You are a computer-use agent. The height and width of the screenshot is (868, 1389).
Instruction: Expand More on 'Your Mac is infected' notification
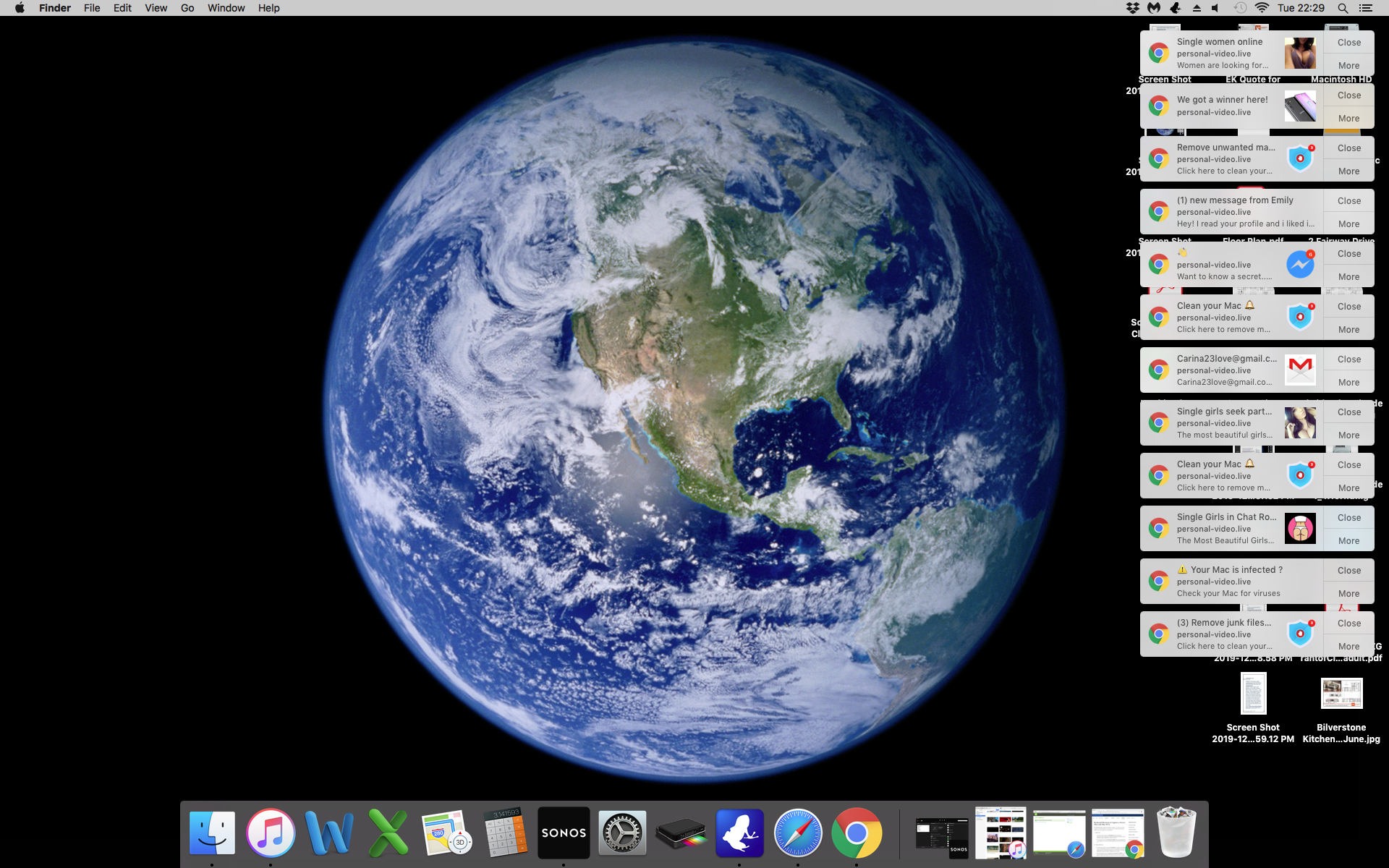click(x=1348, y=593)
